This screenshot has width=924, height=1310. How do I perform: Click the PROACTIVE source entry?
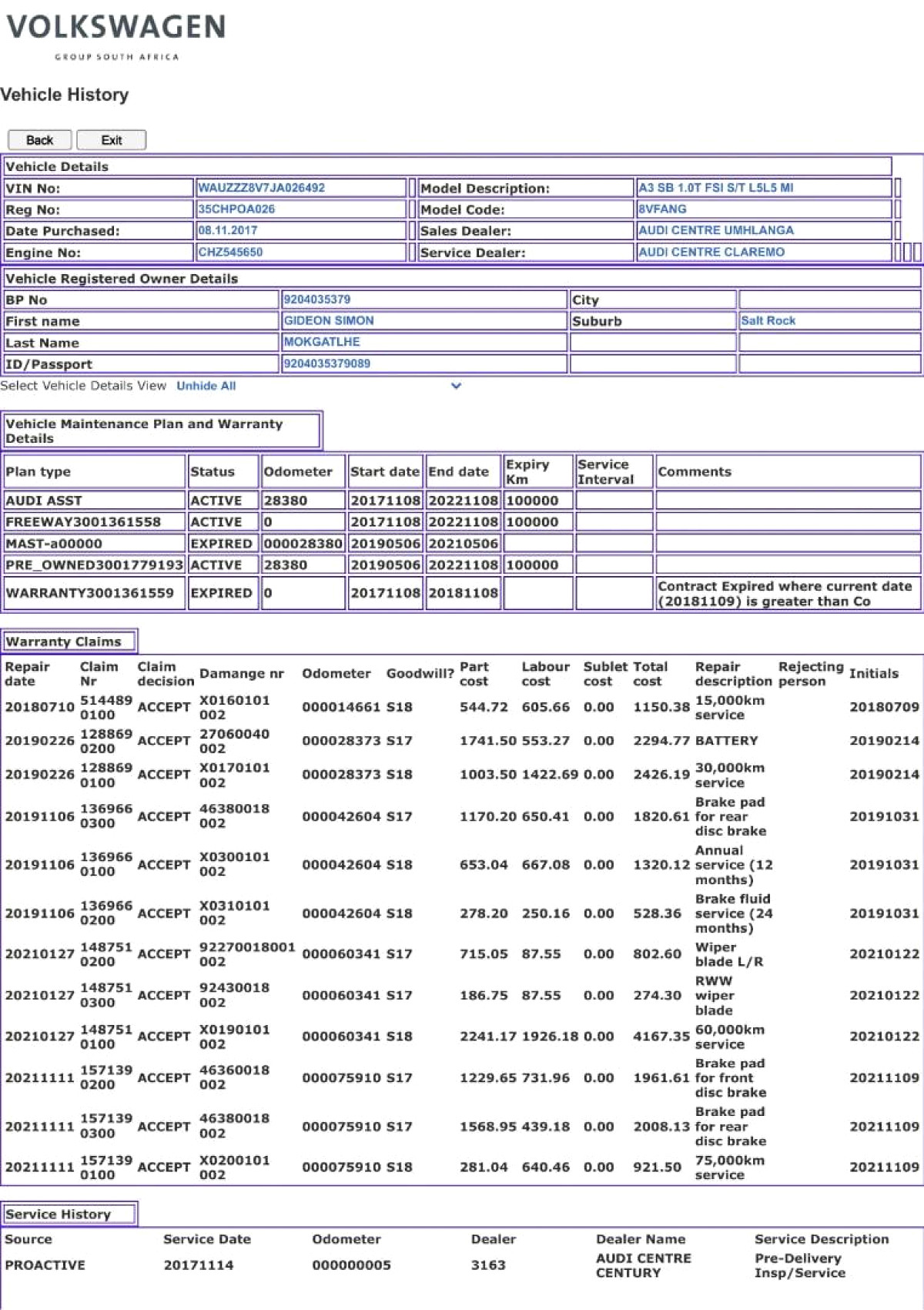[45, 1265]
